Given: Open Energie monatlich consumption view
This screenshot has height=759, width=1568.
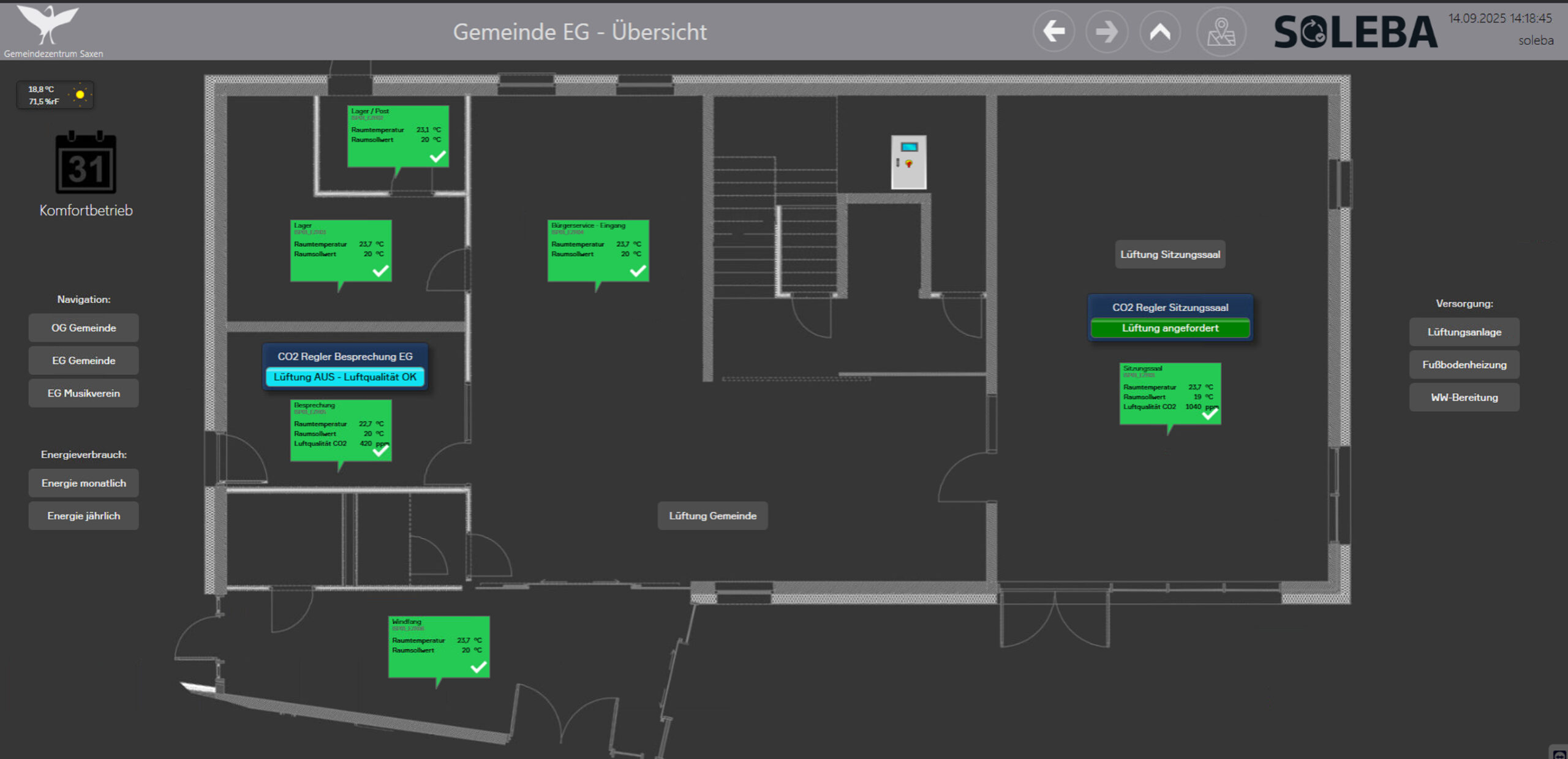Looking at the screenshot, I should coord(83,483).
